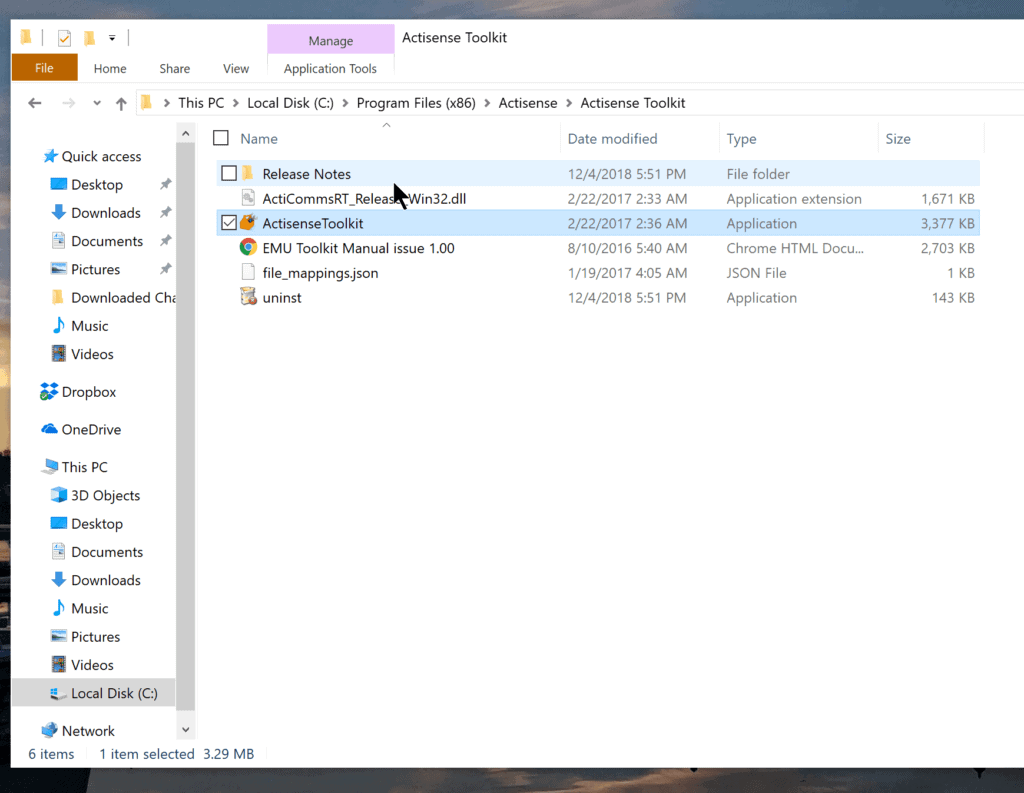
Task: Select the ActisenseToolkit application icon
Action: click(x=248, y=223)
